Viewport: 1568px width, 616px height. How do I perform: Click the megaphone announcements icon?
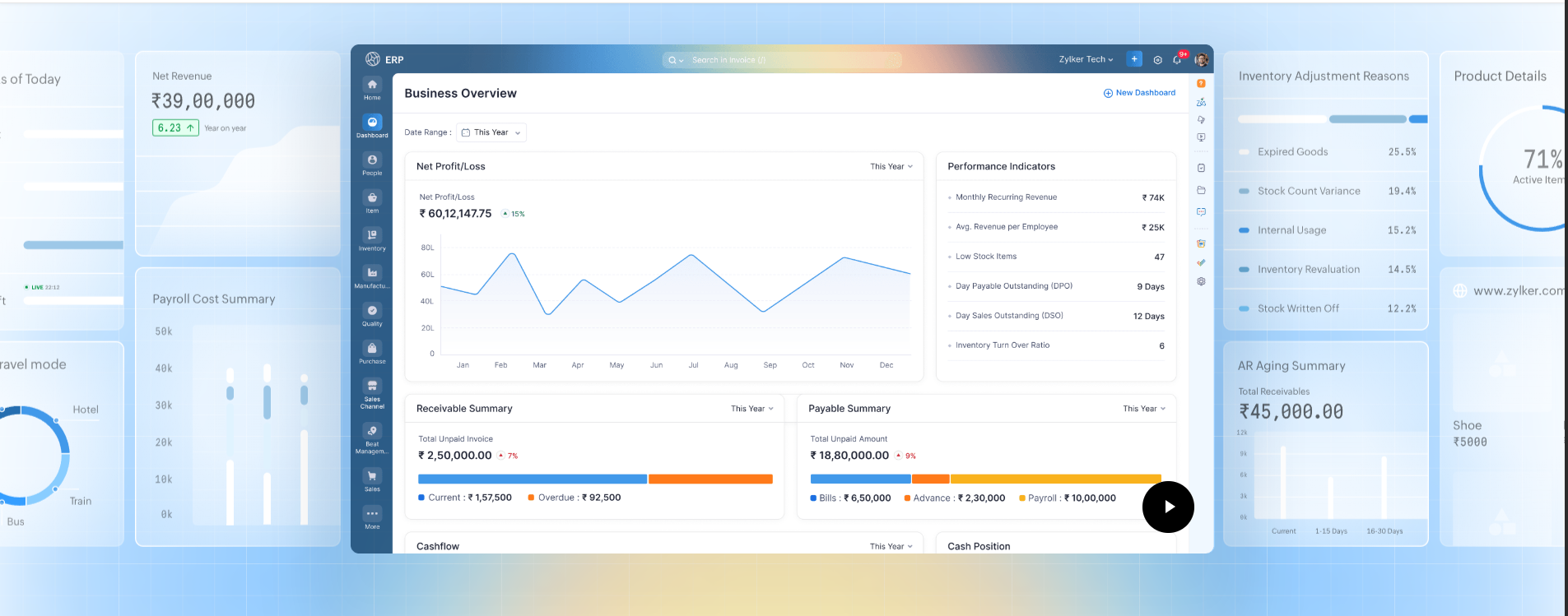tap(1201, 120)
